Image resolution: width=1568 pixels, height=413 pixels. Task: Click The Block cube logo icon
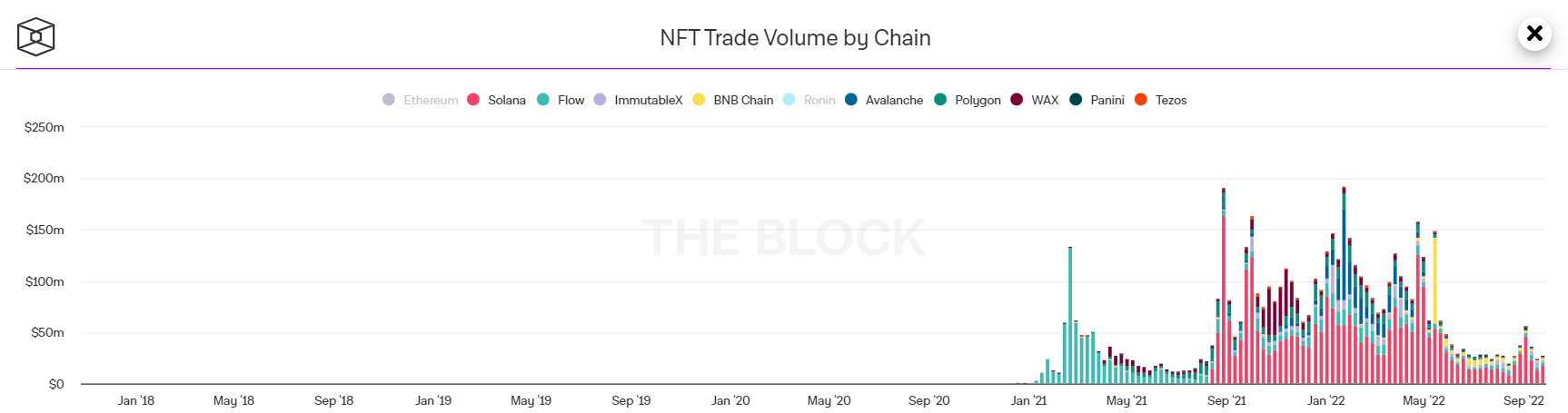tap(36, 37)
